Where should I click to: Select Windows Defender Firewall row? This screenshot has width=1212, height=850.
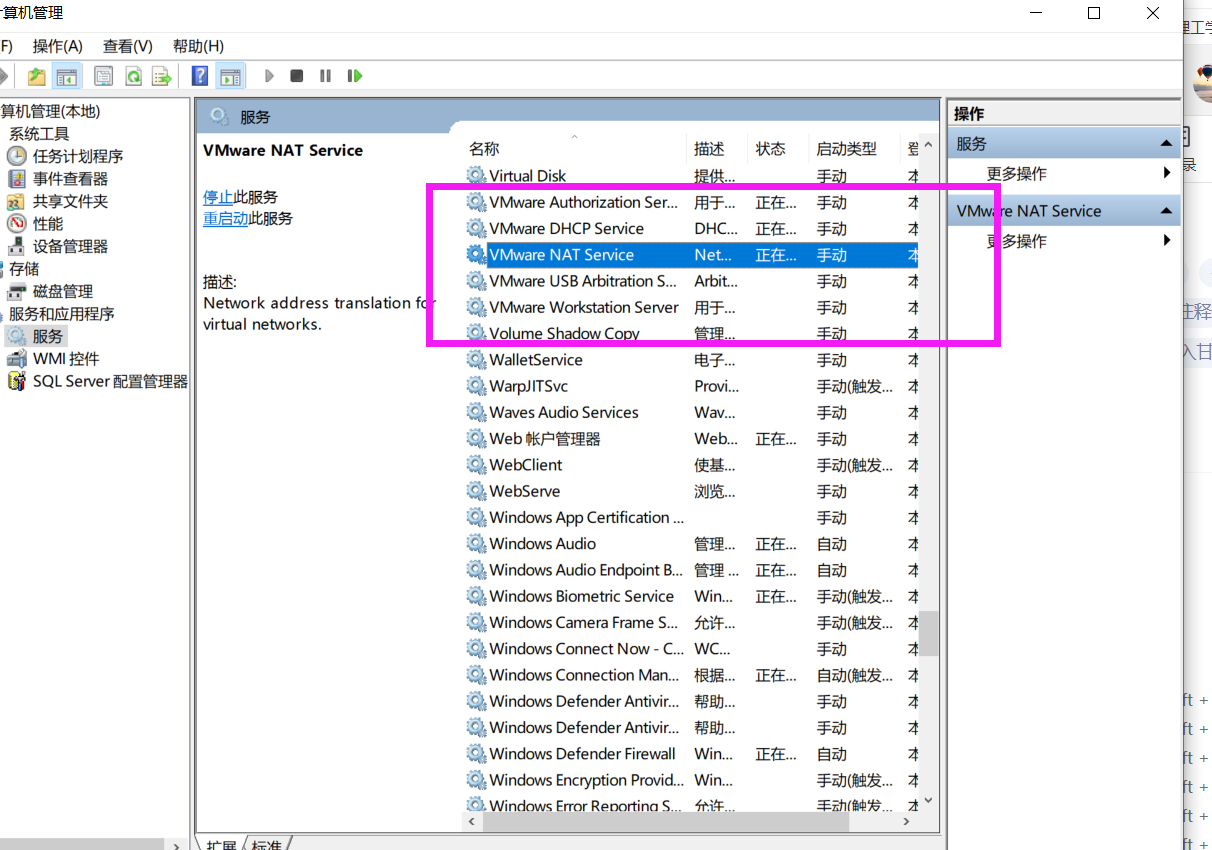click(x=691, y=754)
